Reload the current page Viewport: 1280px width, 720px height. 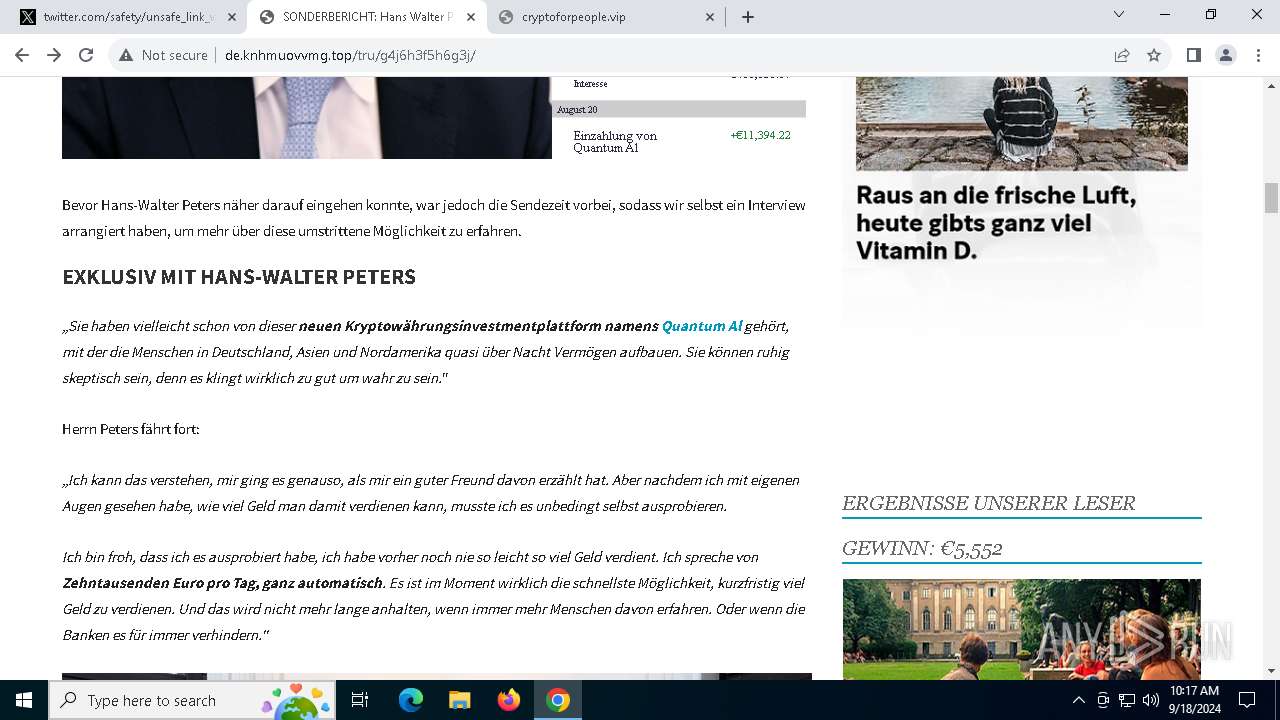coord(86,55)
